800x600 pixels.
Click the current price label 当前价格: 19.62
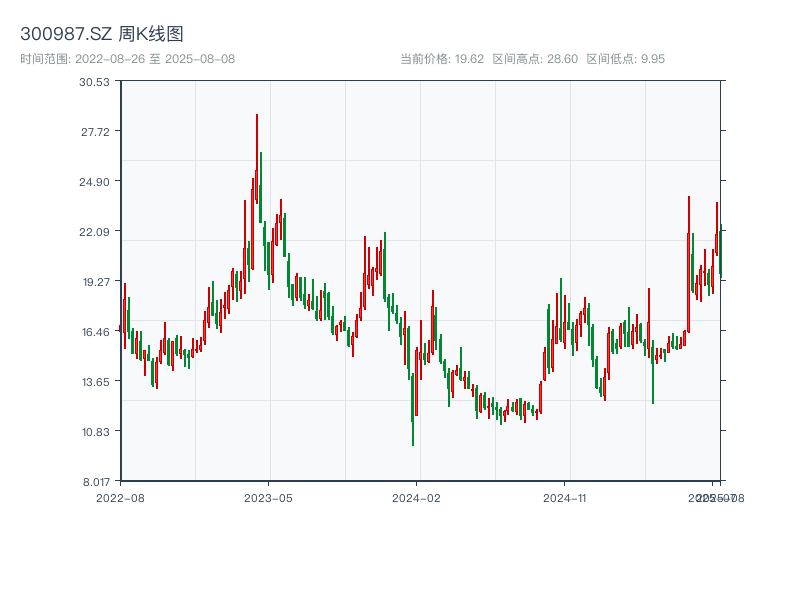[442, 59]
